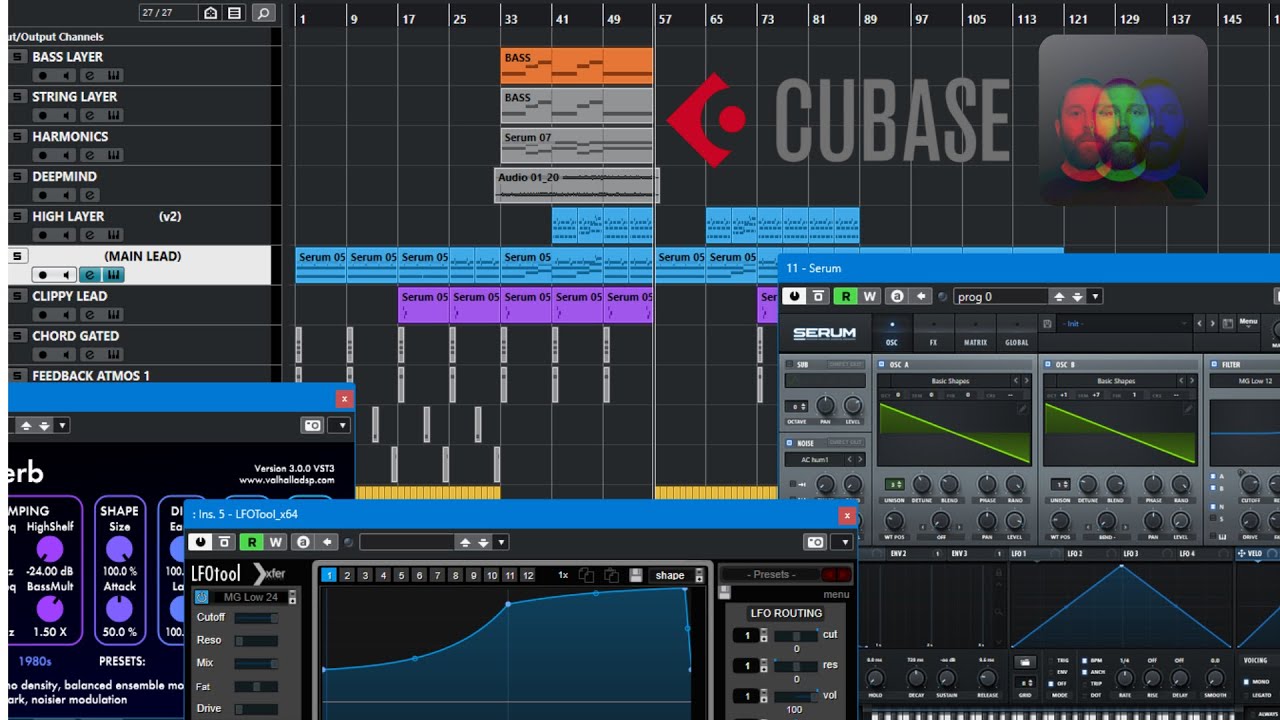Click the Serum preset save disk icon
This screenshot has width=1280, height=720.
click(1046, 324)
